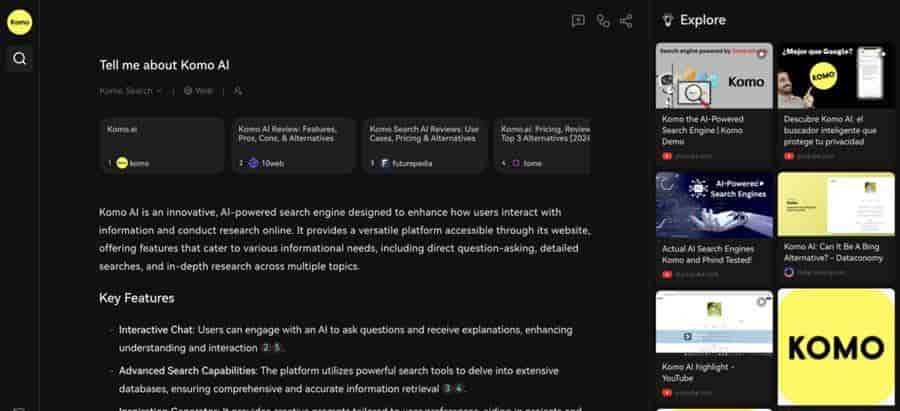This screenshot has height=411, width=900.
Task: Click citation number 2 after Interactive Chat
Action: tap(265, 348)
